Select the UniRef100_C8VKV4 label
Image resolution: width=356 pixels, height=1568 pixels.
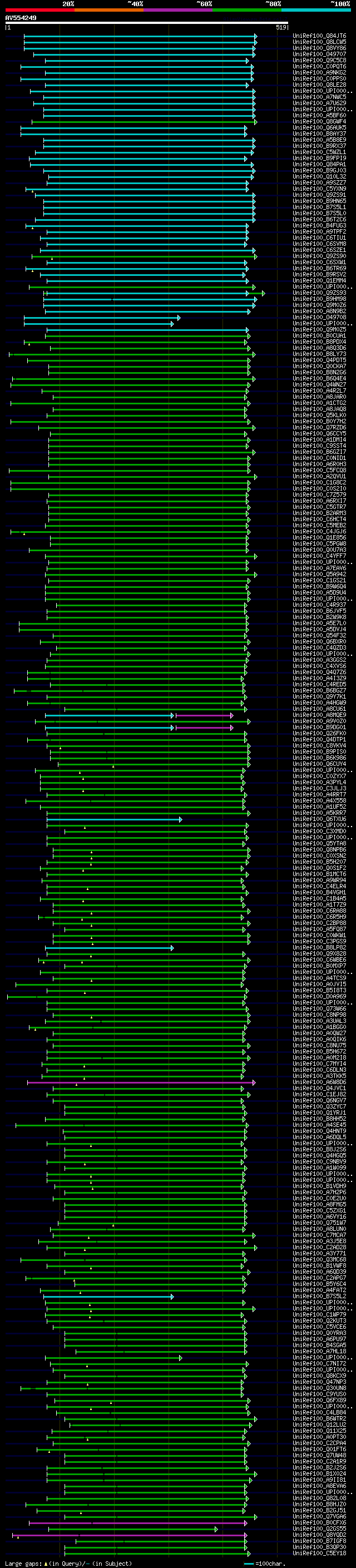coord(319,745)
